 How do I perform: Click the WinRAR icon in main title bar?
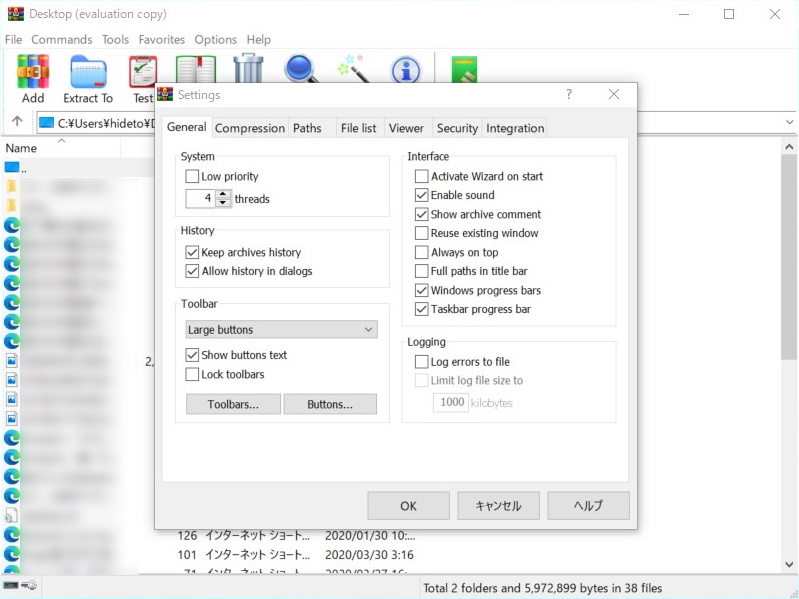pos(15,14)
